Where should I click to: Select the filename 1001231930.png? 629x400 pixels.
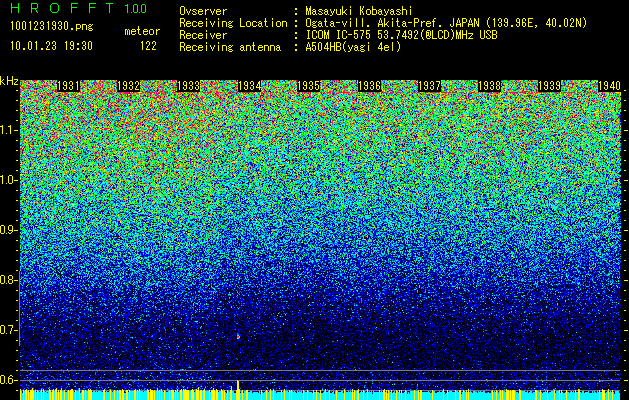[x=52, y=26]
